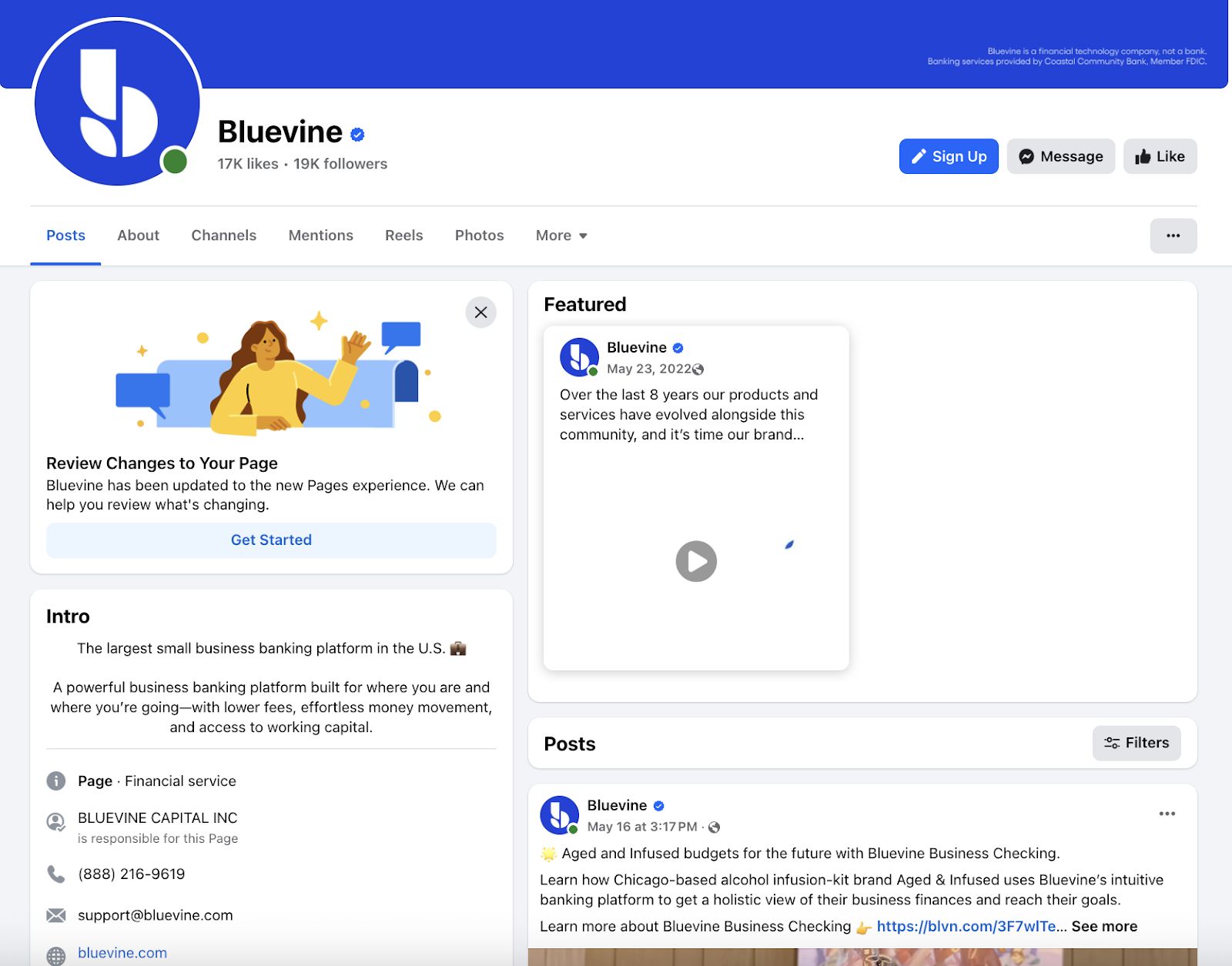Click the Page info icon in Intro

[56, 781]
